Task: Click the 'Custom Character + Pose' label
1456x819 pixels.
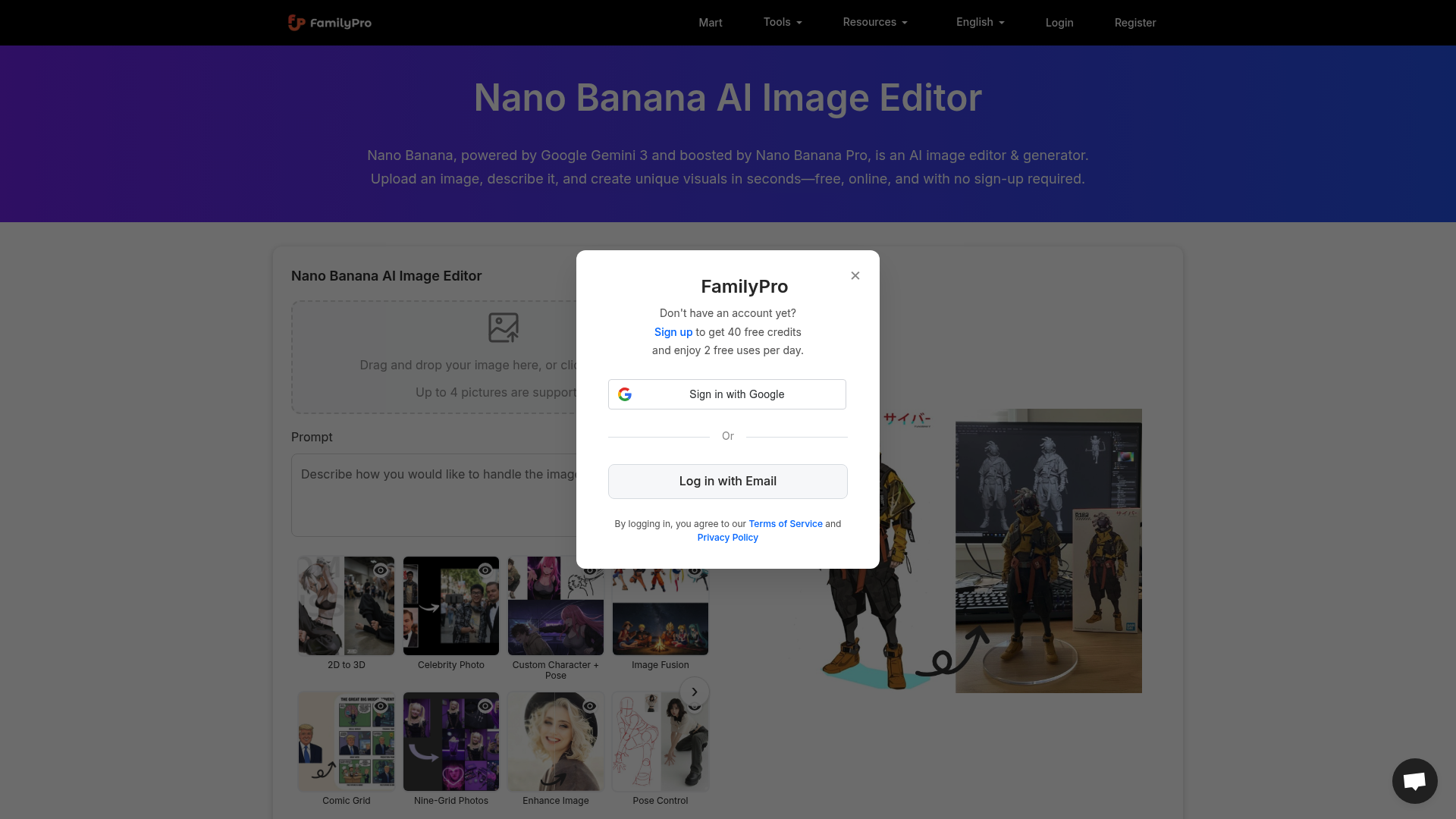Action: pos(556,670)
